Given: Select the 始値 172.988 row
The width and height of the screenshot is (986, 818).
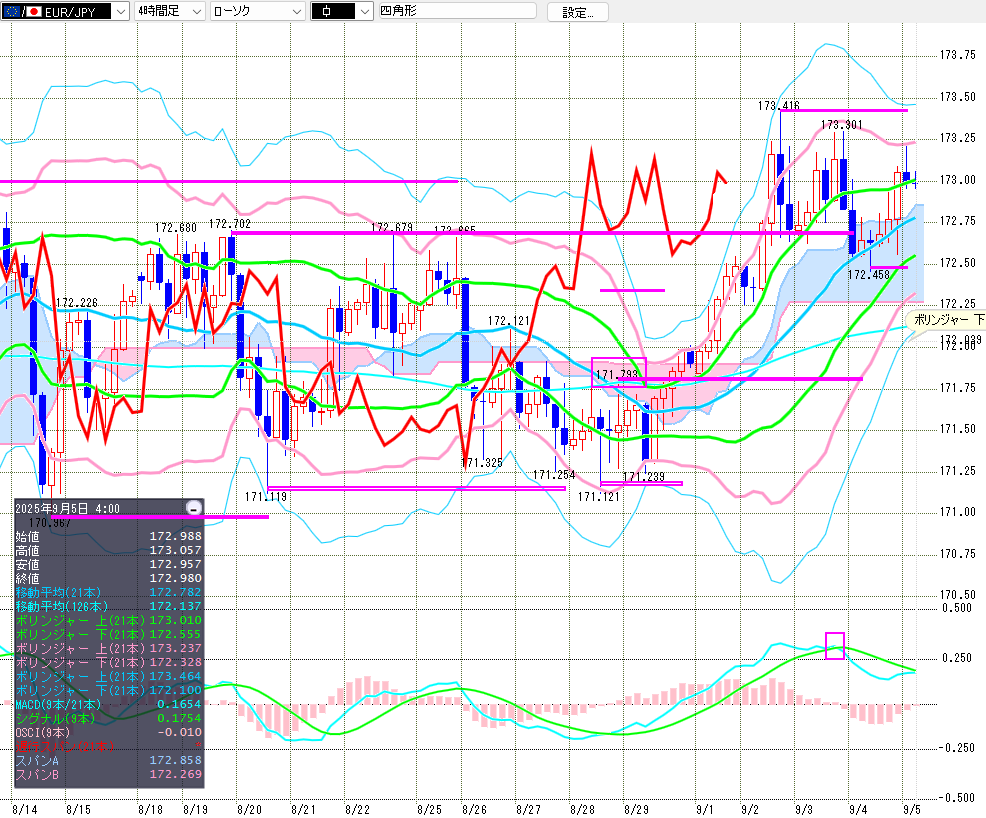Looking at the screenshot, I should tap(109, 536).
